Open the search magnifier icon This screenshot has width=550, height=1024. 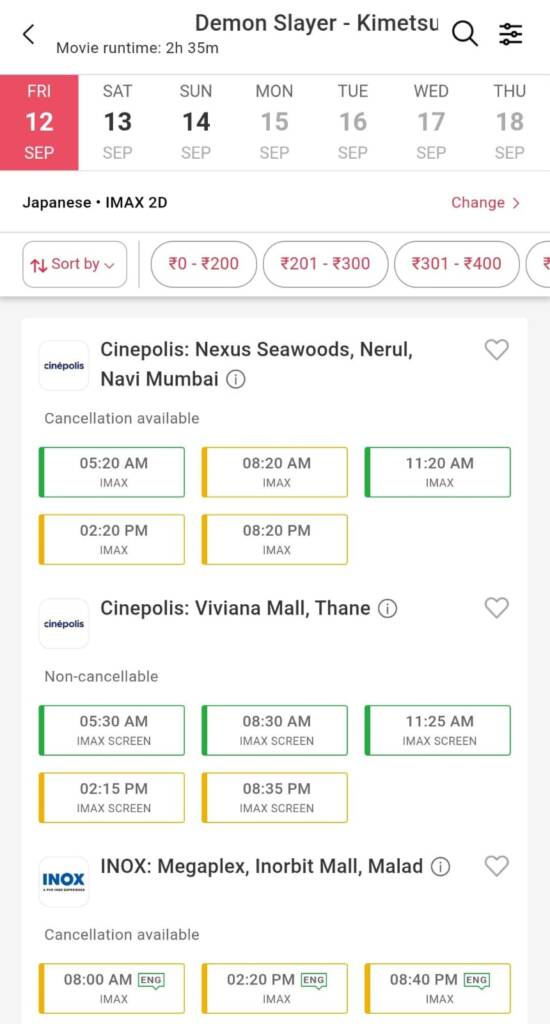click(464, 33)
